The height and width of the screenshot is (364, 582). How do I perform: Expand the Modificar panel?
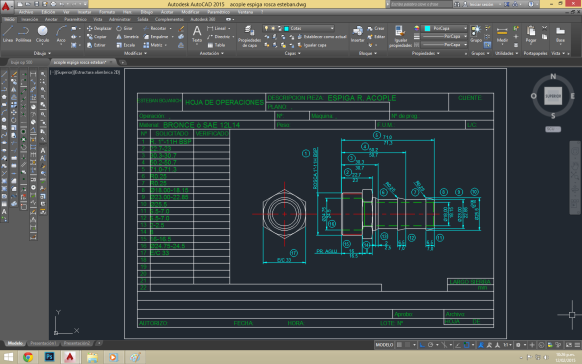pyautogui.click(x=135, y=53)
